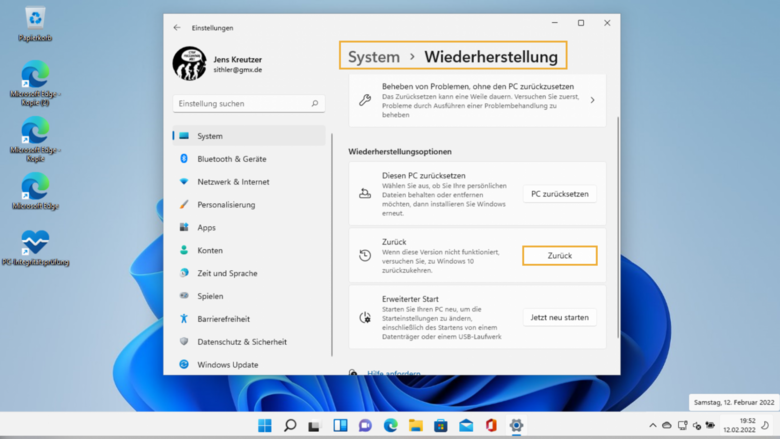This screenshot has width=780, height=439.
Task: Open Netzwerk & Internet settings
Action: [x=249, y=181]
